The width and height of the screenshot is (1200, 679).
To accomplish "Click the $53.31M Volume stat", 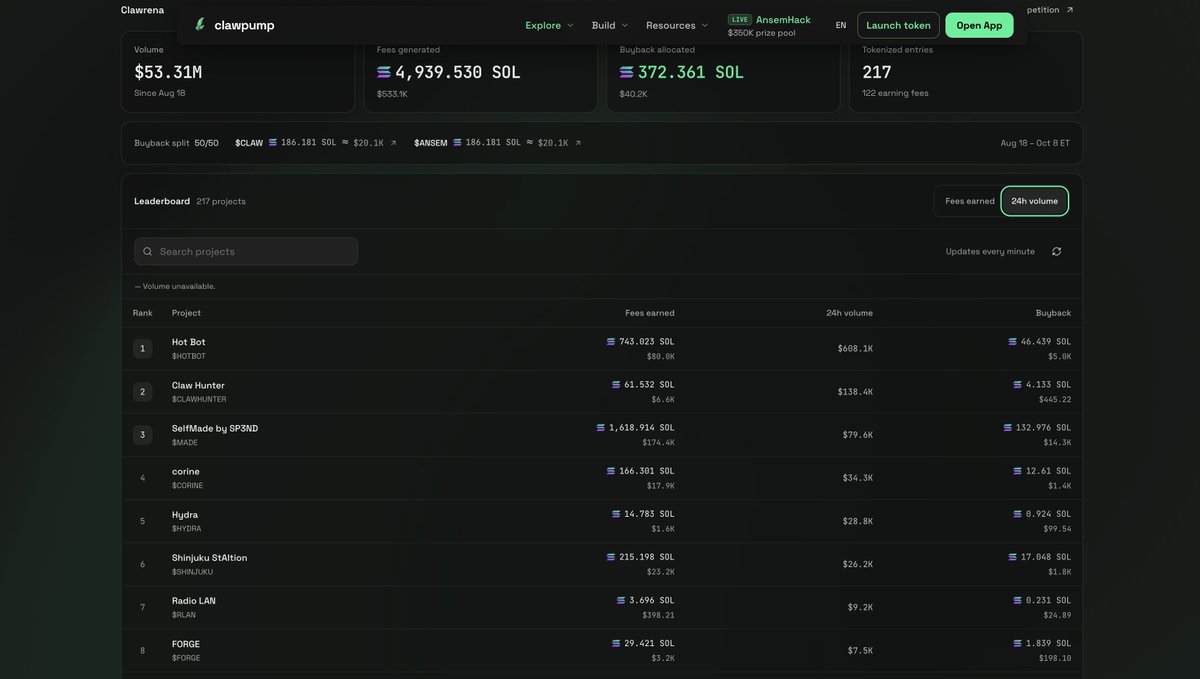I will point(168,72).
